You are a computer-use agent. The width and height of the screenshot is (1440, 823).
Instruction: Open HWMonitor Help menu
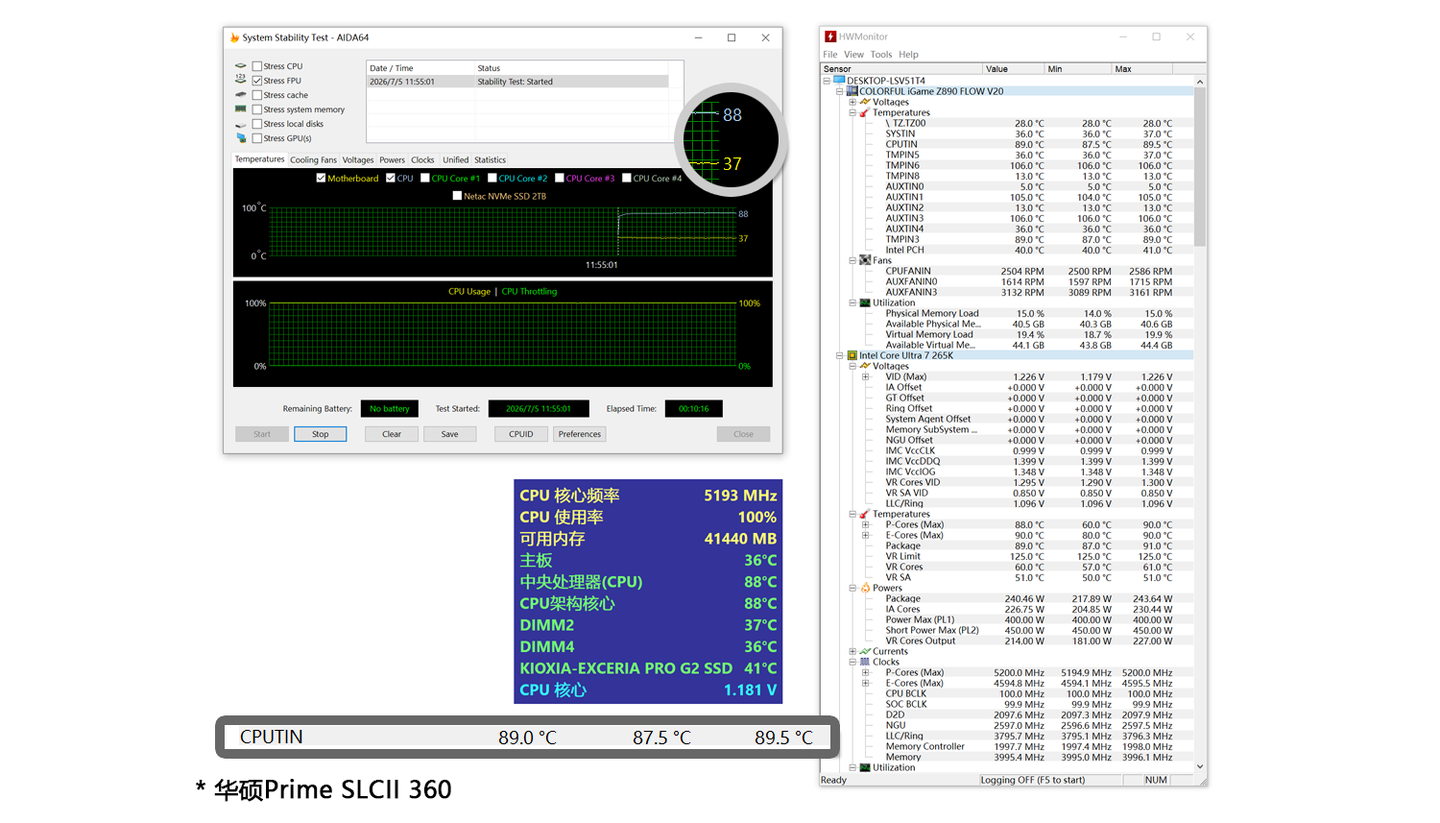(908, 55)
